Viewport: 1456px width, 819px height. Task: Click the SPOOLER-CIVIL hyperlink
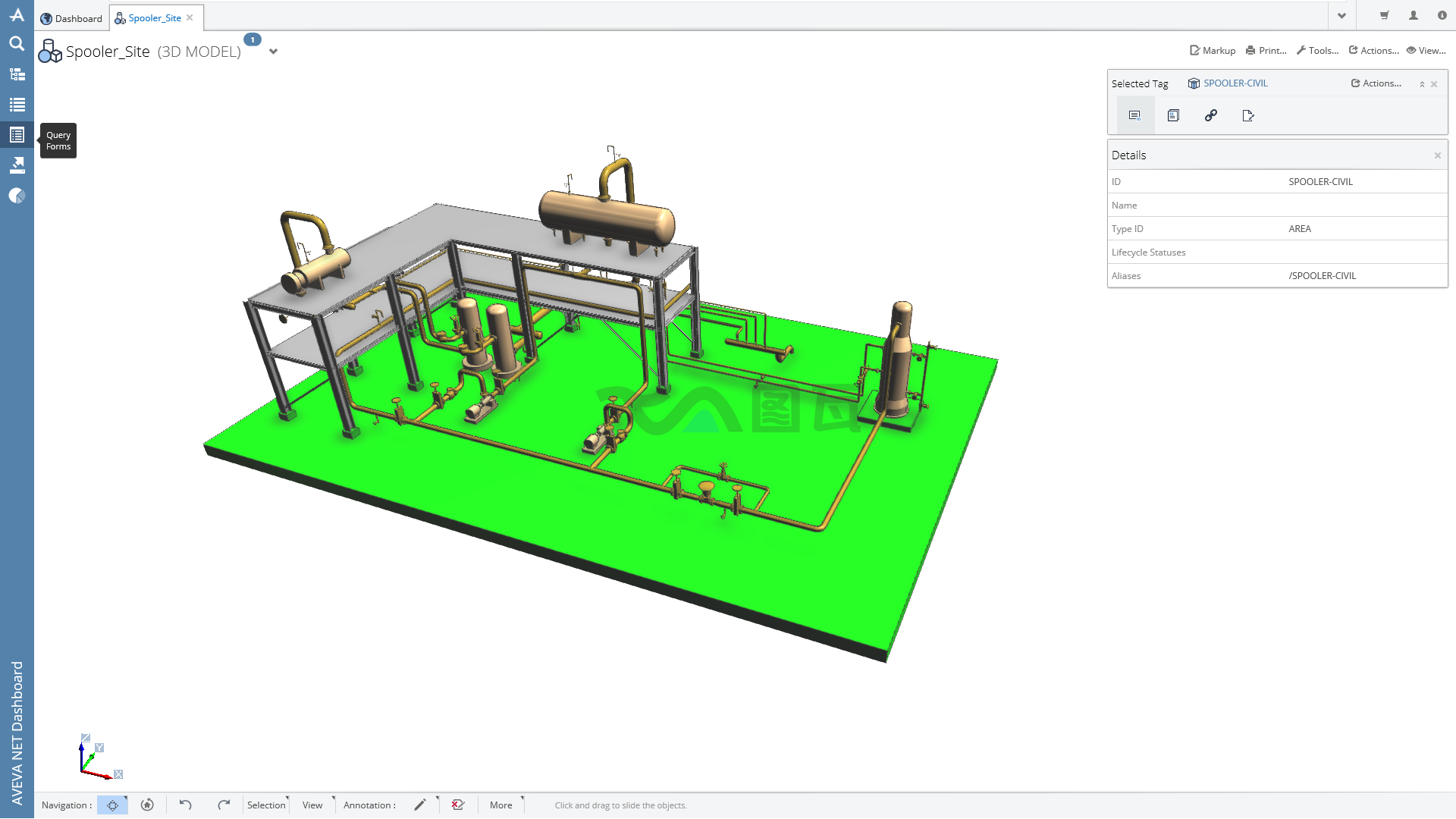coord(1236,83)
